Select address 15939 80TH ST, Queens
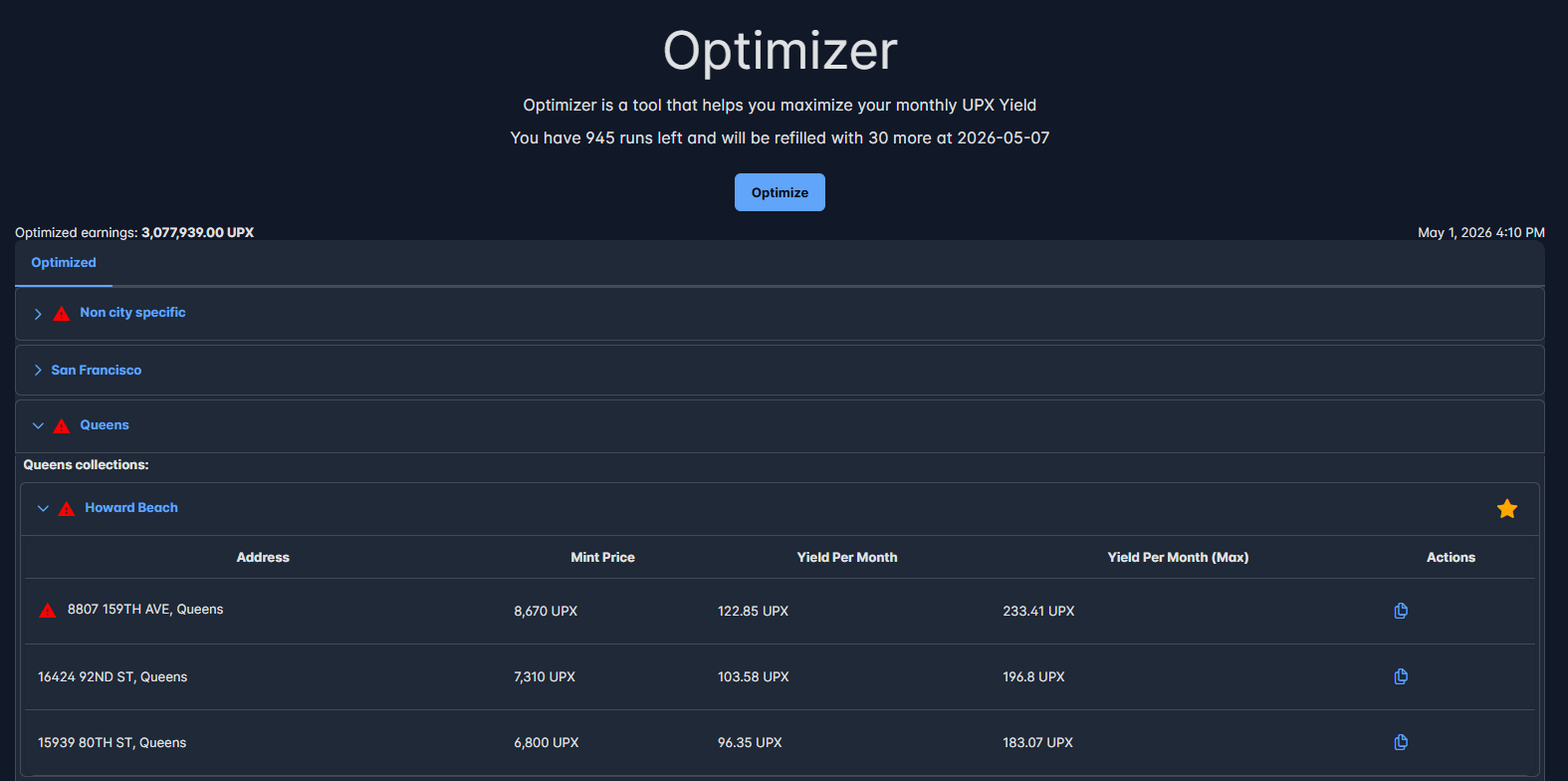The height and width of the screenshot is (781, 1568). click(112, 743)
